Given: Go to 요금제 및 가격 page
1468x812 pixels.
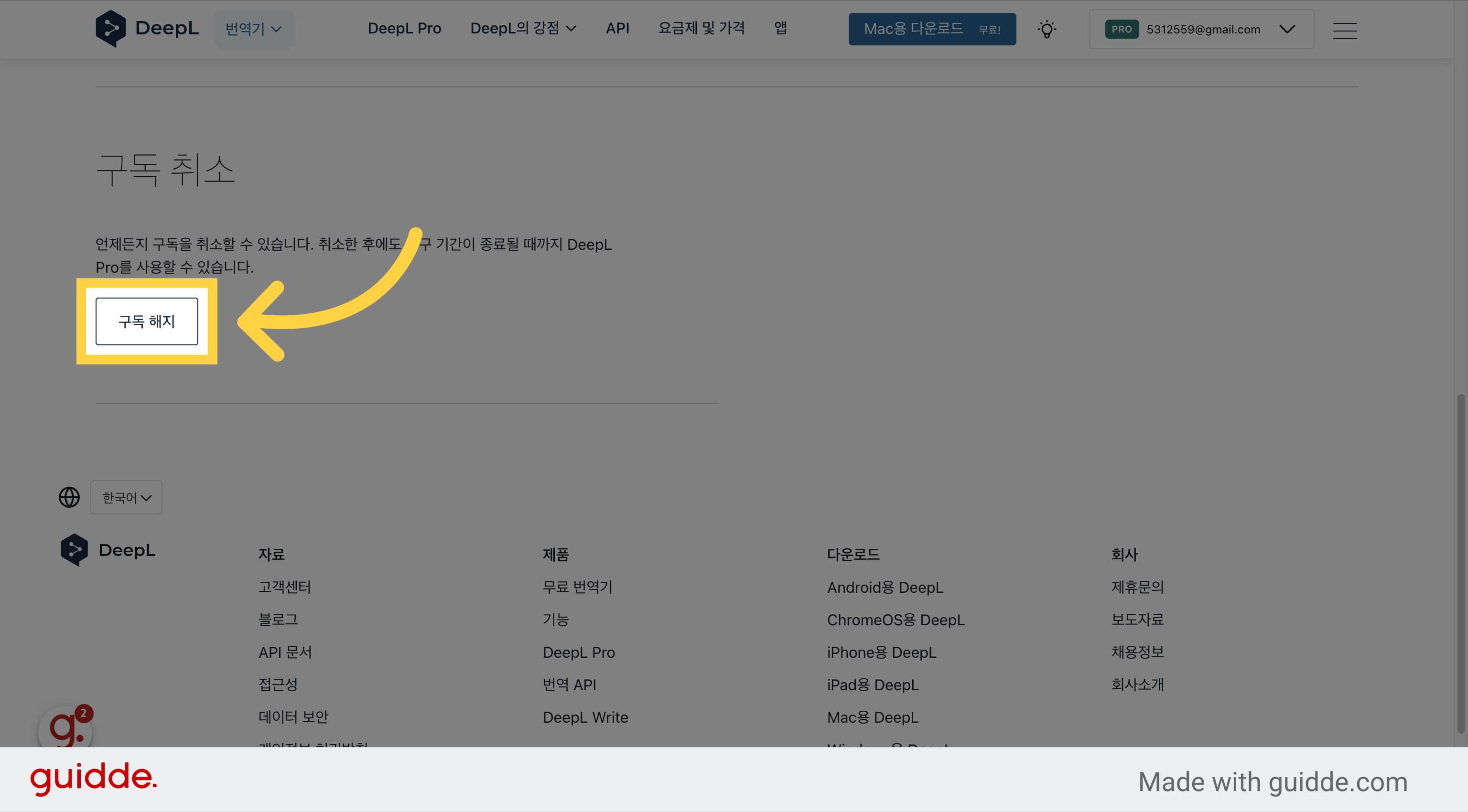Looking at the screenshot, I should [702, 29].
